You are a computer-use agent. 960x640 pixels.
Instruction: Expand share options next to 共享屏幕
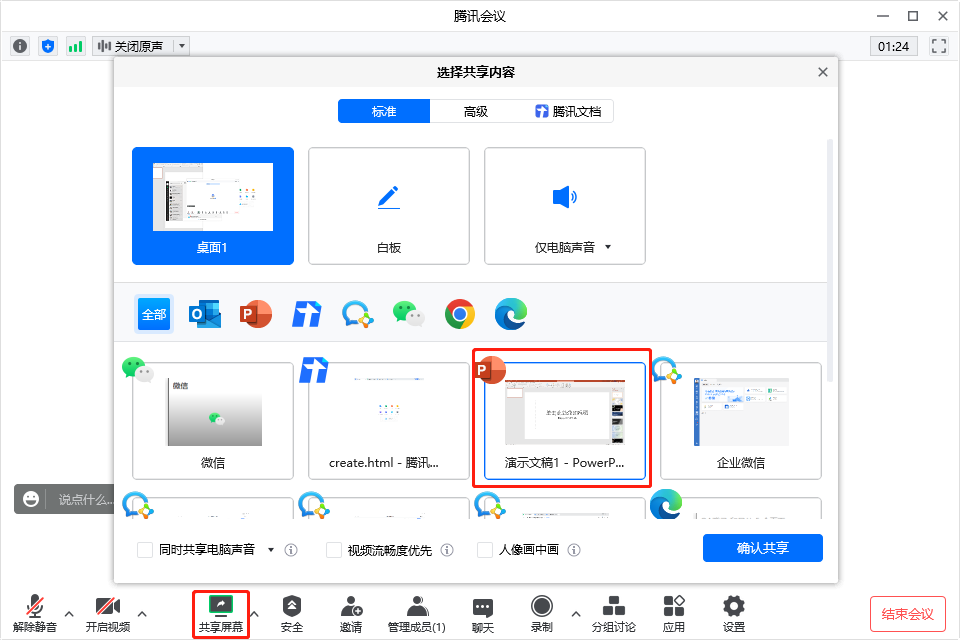pos(255,614)
